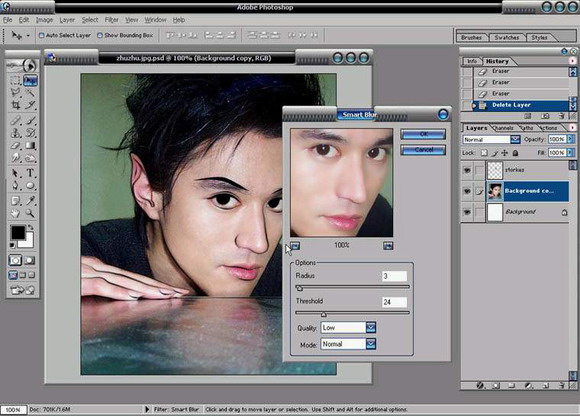580x416 pixels.
Task: Open the Mode dropdown in Smart Blur
Action: 371,344
